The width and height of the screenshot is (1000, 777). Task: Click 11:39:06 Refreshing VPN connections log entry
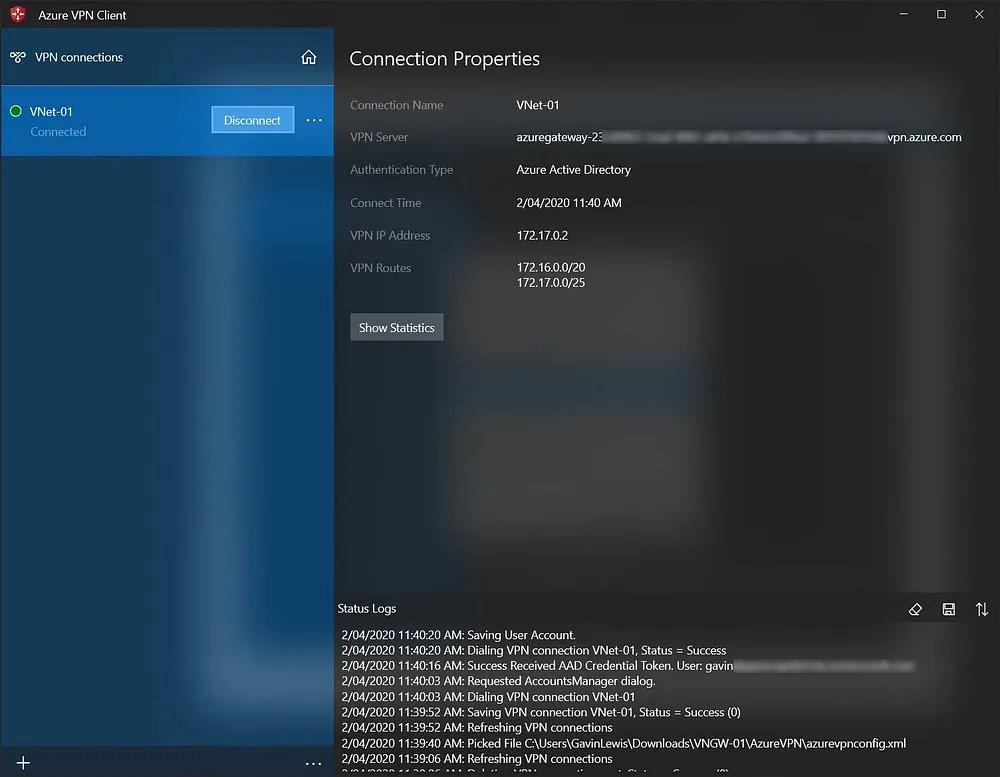(477, 758)
